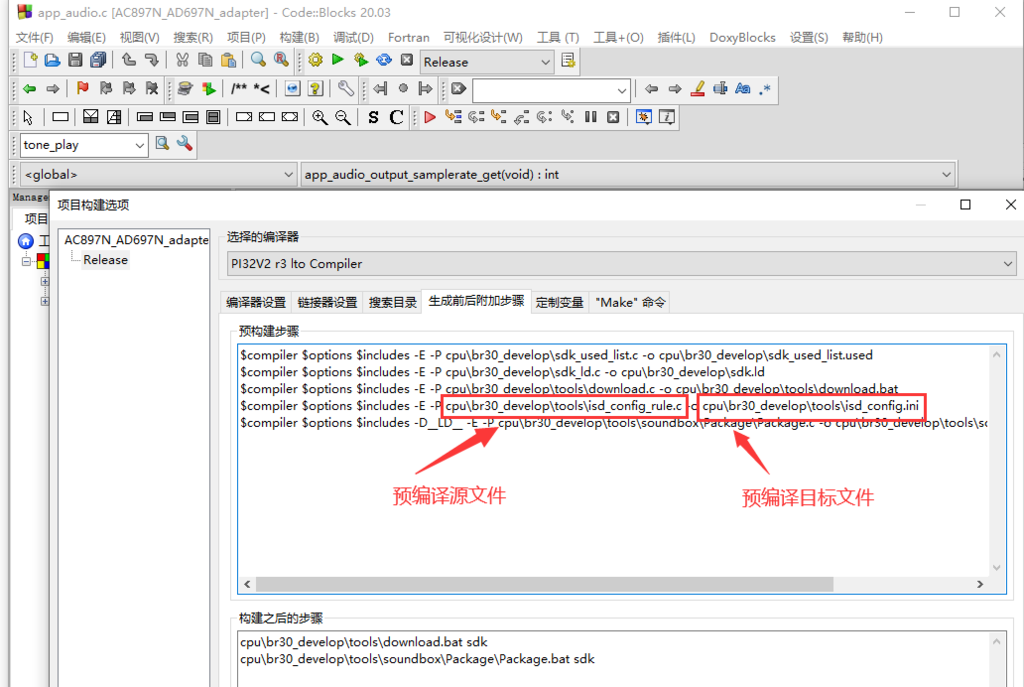Screen dimensions: 1024x687
Task: Click the S toolbar icon
Action: click(x=373, y=117)
